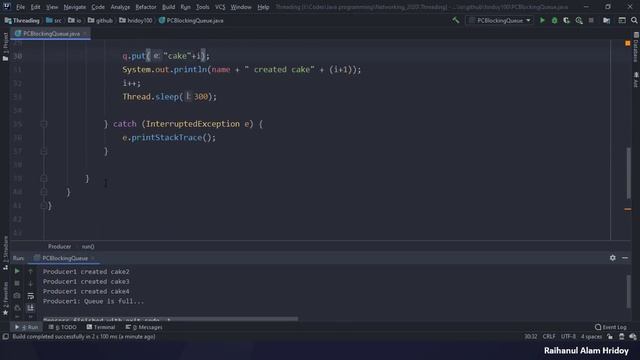Stop process in Run panel
The width and height of the screenshot is (640, 360).
click(x=17, y=283)
